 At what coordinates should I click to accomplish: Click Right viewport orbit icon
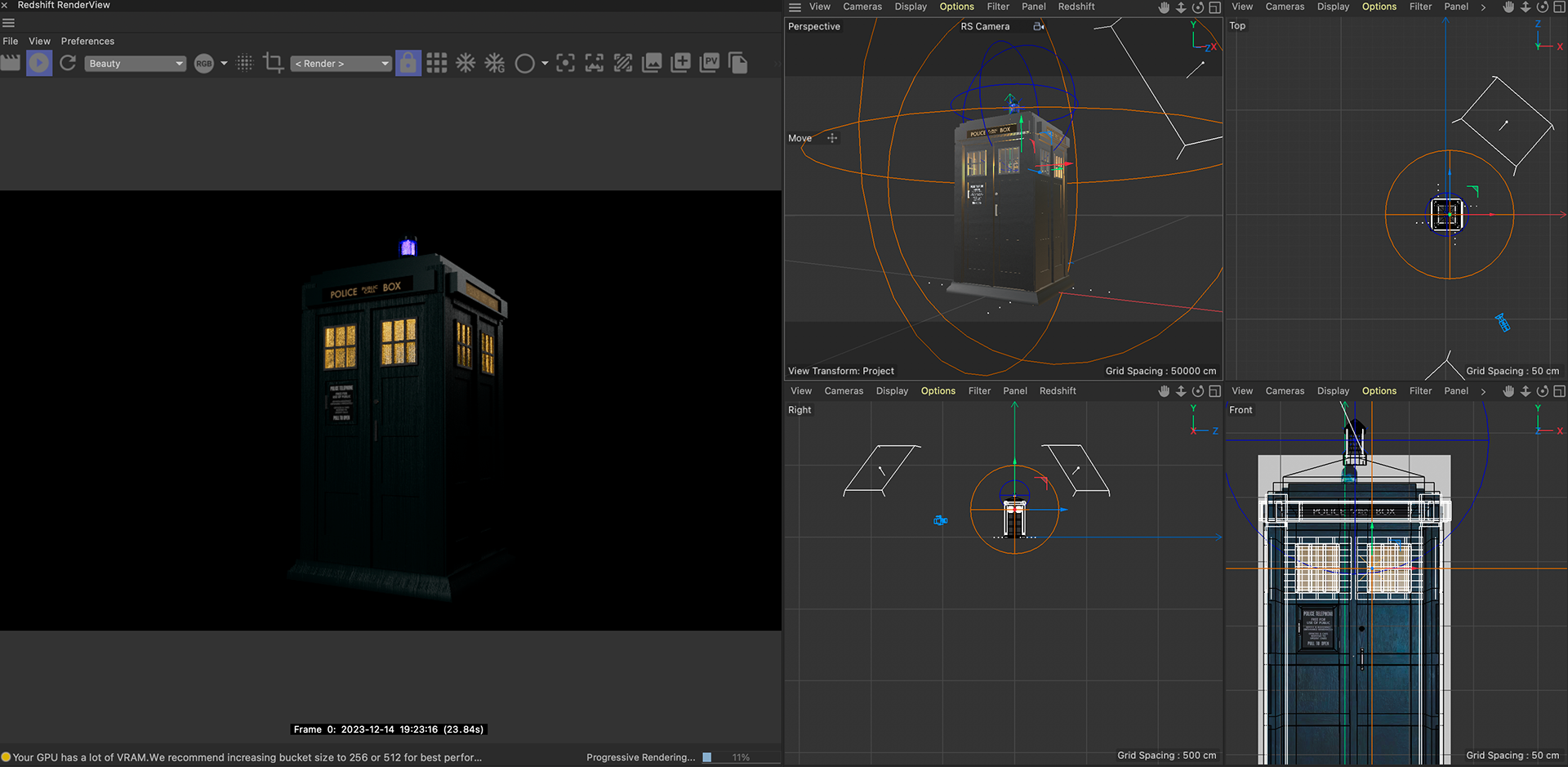tap(1198, 391)
